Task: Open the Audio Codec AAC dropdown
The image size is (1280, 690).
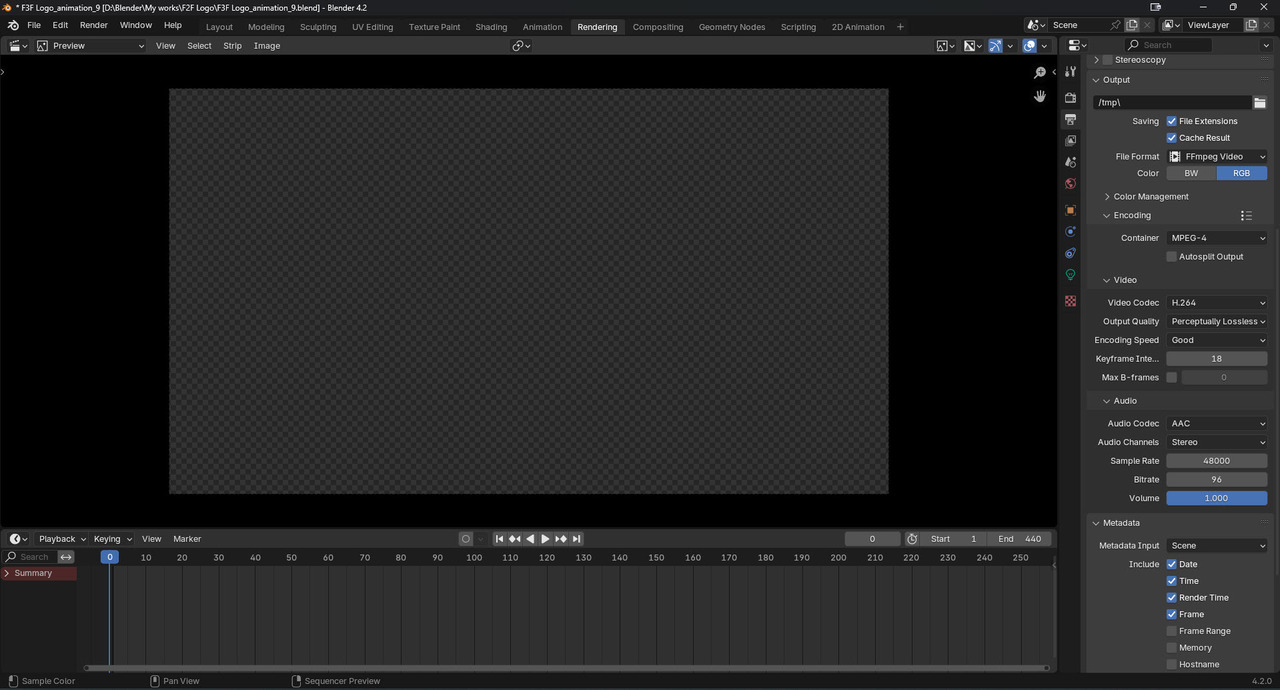Action: click(1217, 424)
